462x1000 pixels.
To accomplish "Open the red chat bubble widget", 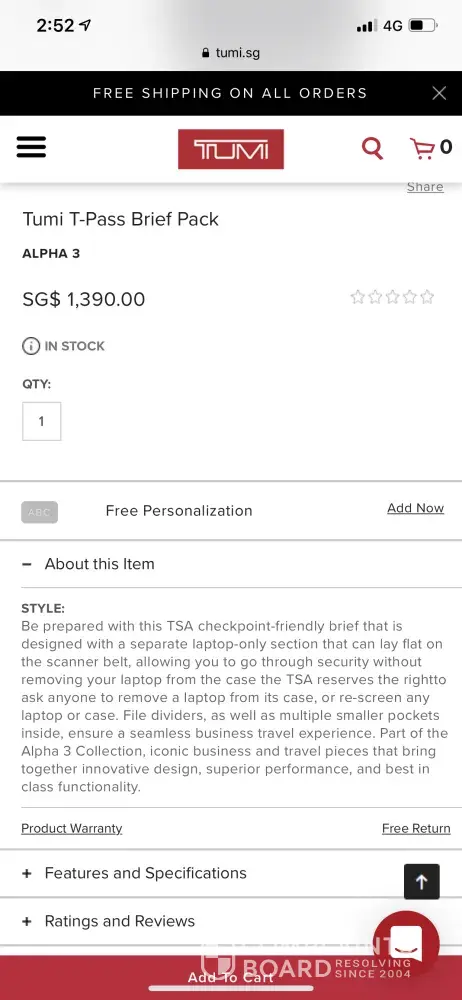I will point(406,945).
